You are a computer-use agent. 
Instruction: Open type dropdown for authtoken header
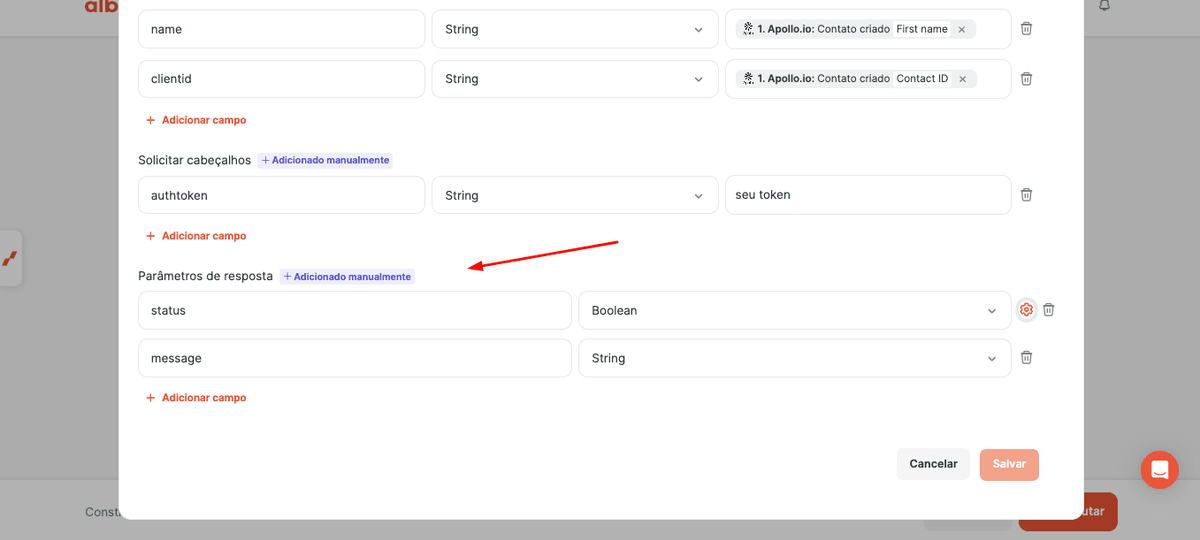coord(575,195)
